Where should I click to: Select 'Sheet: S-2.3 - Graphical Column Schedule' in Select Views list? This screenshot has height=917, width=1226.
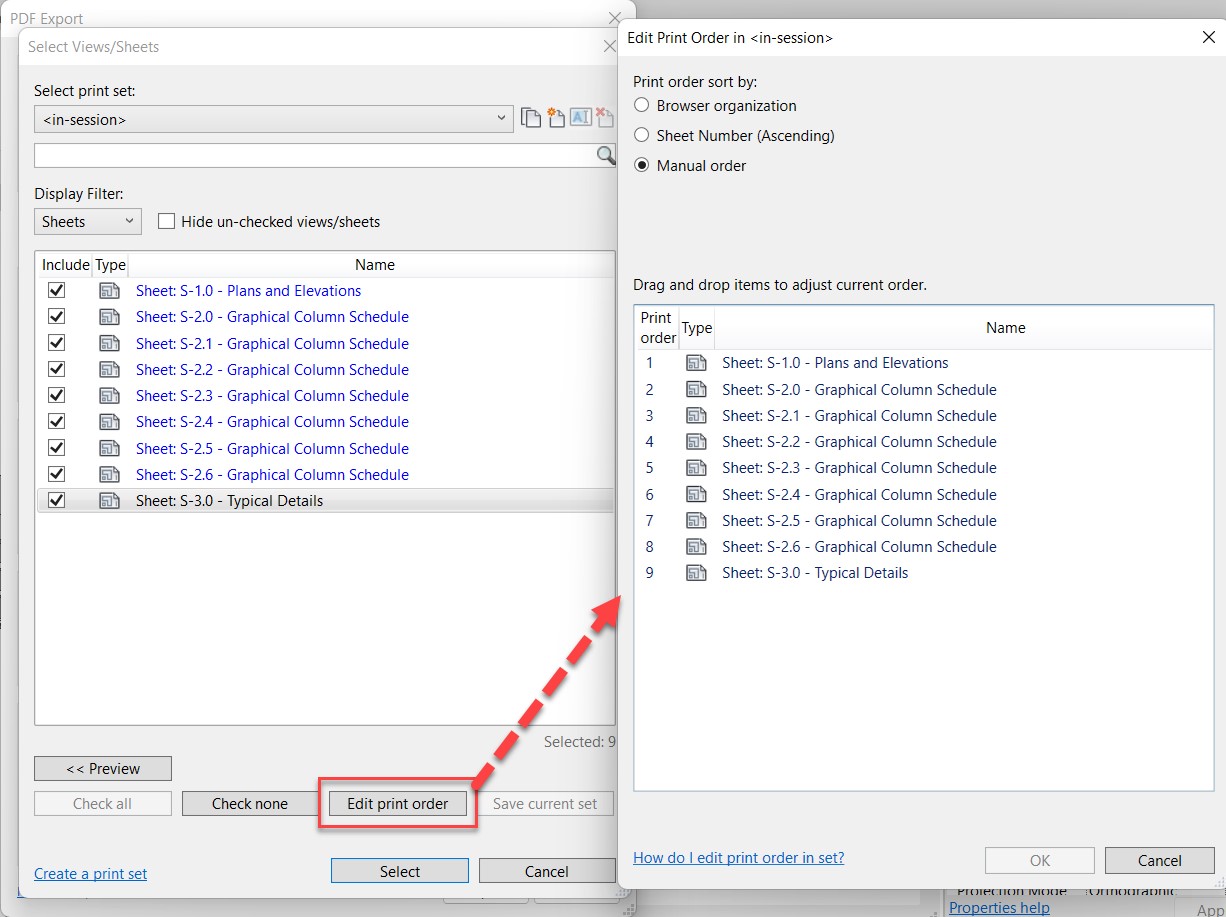click(x=272, y=395)
